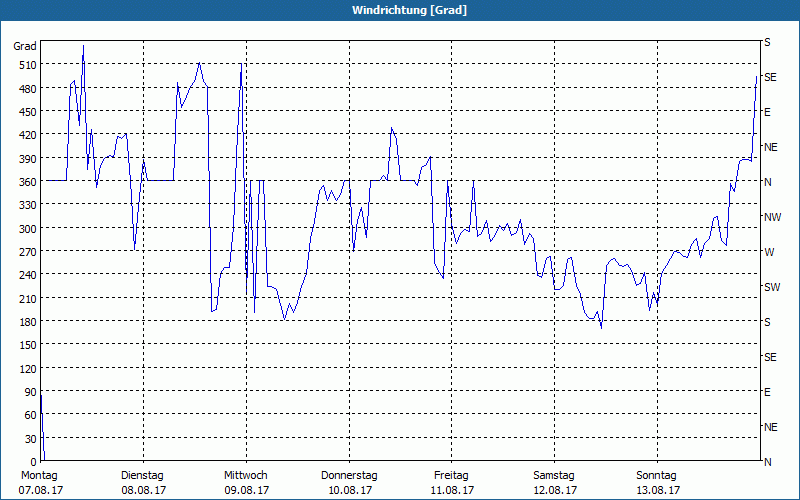Click the 510 value on the degree axis

(x=28, y=65)
